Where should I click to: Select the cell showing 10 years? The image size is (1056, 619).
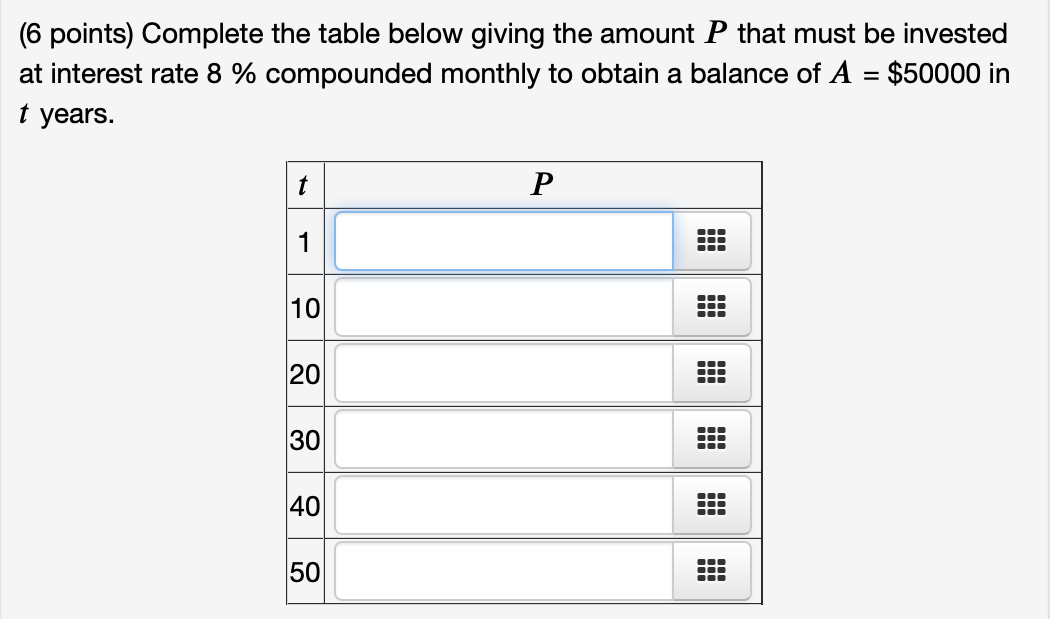click(306, 307)
